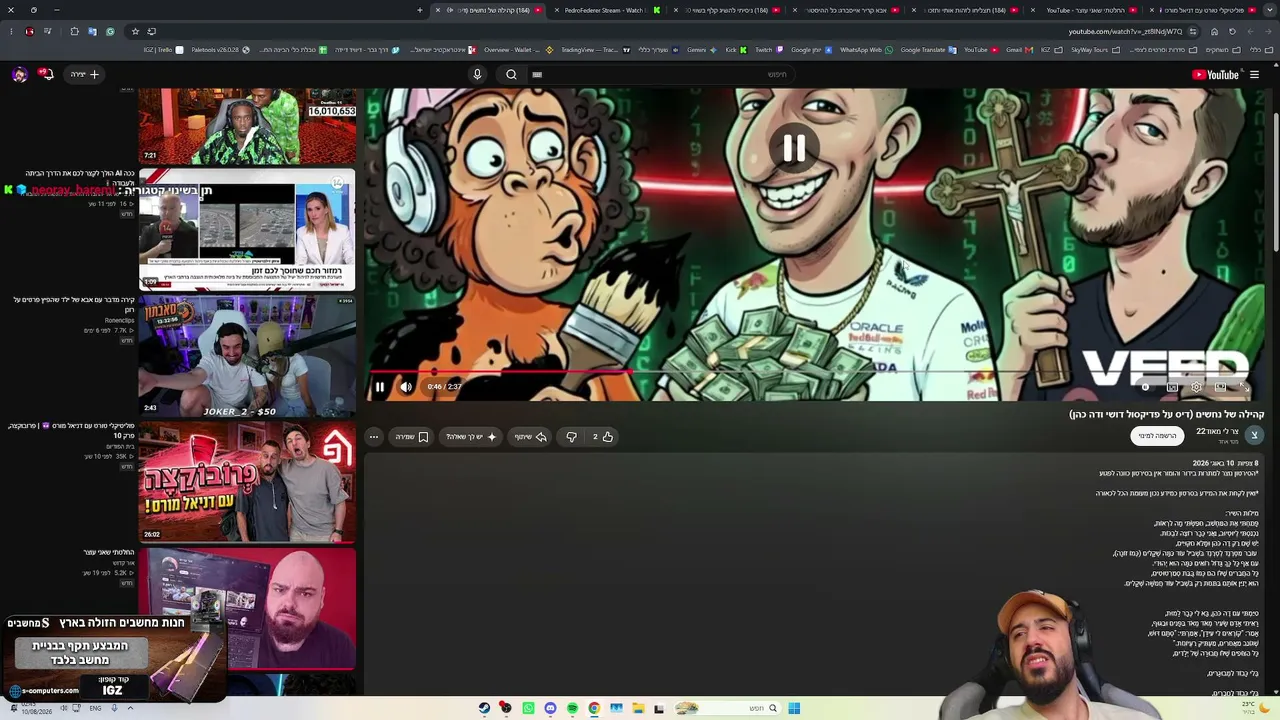Image resolution: width=1280 pixels, height=720 pixels.
Task: Open the Windows Start menu
Action: (794, 709)
